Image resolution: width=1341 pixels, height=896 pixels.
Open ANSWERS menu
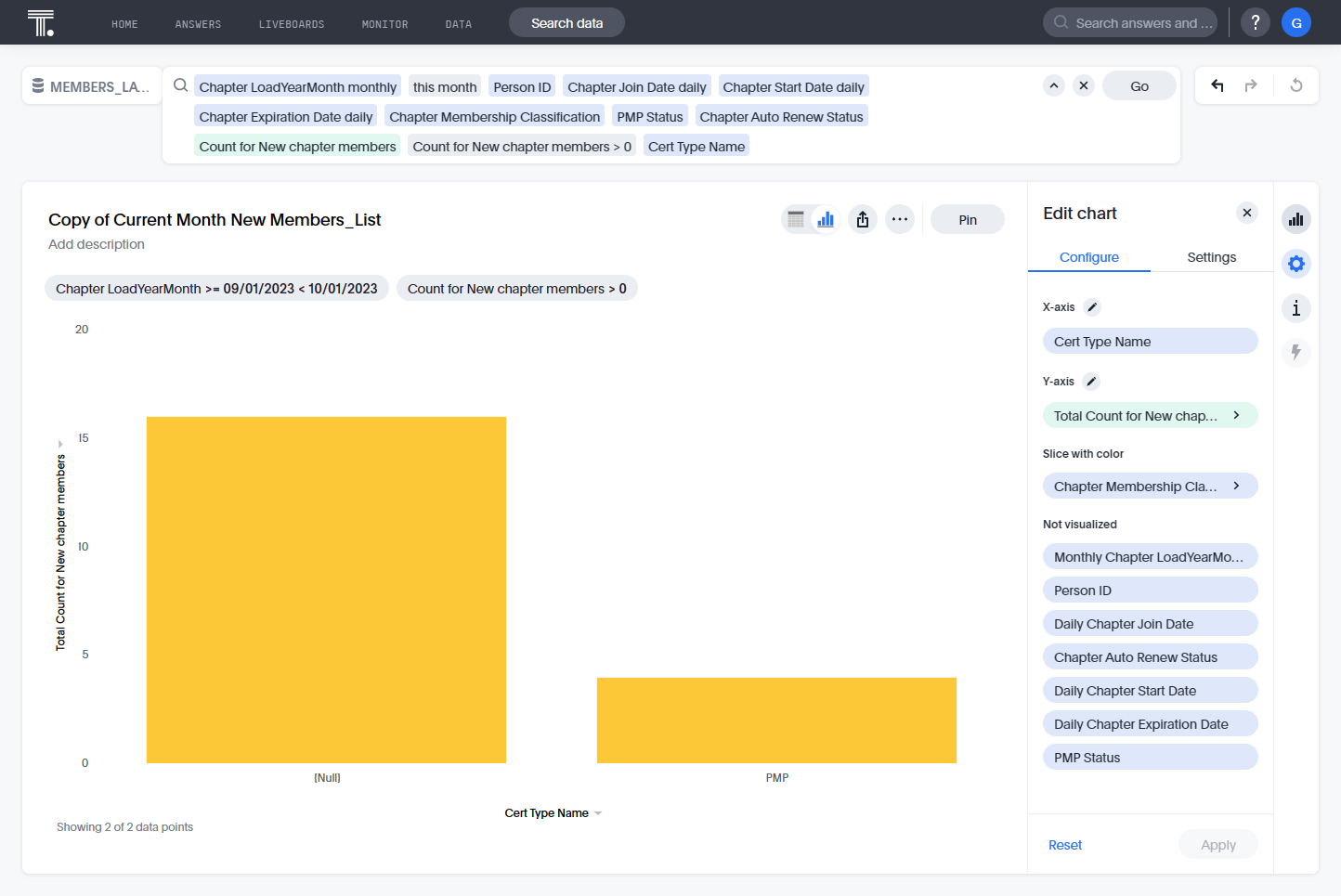pyautogui.click(x=198, y=24)
